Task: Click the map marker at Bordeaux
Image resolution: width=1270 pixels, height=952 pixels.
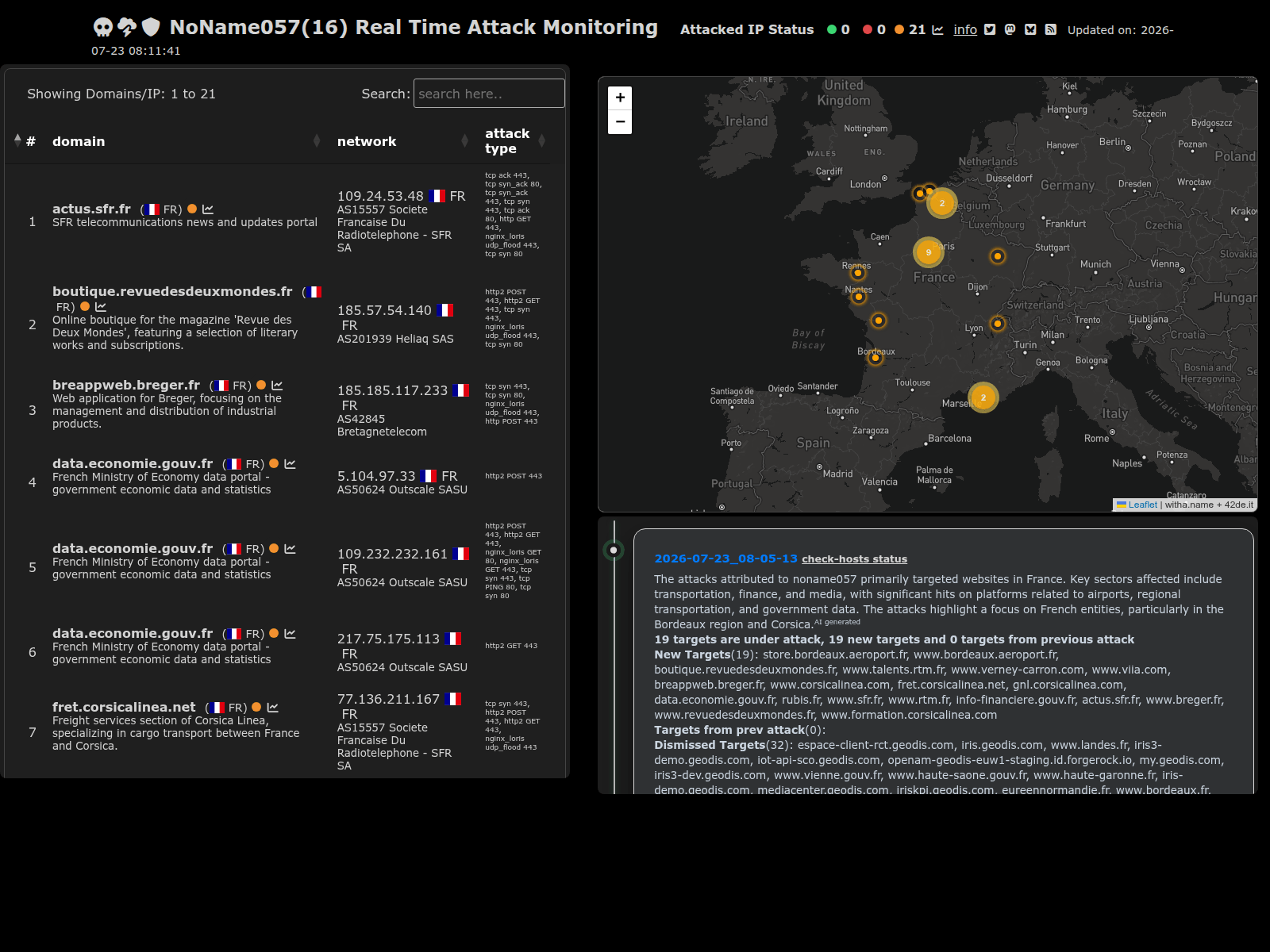Action: pyautogui.click(x=875, y=358)
